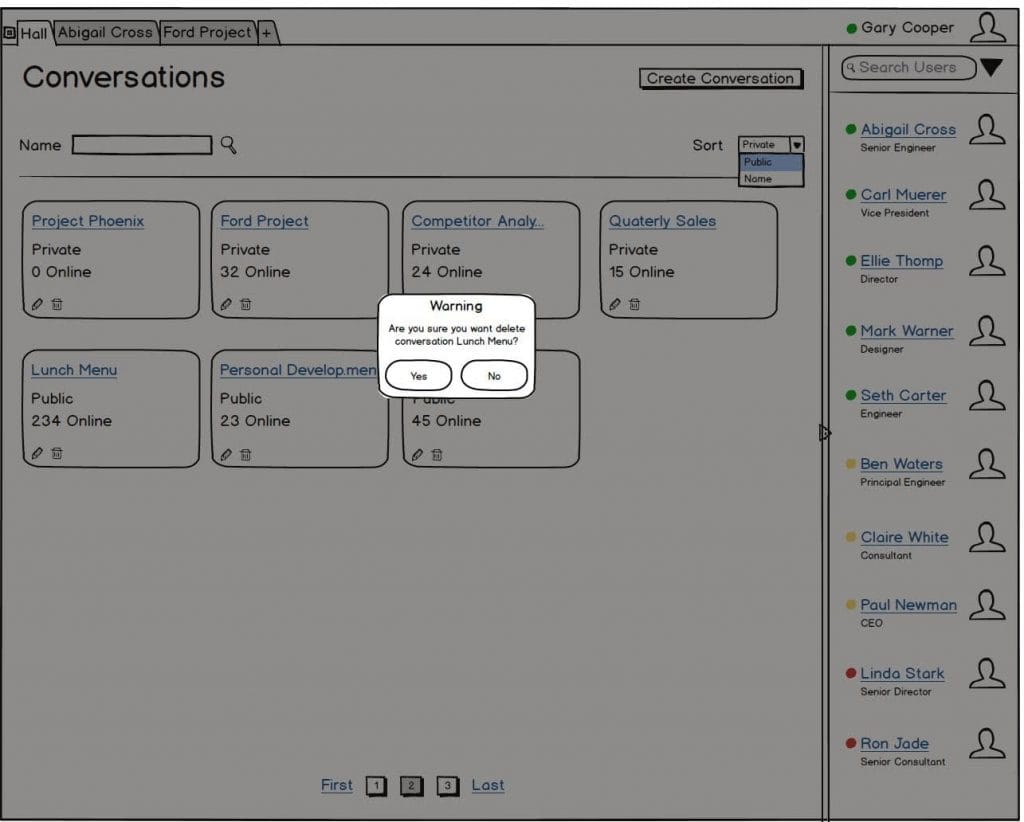Switch to the Abigail Cross tab
Viewport: 1024px width, 822px height.
pos(105,32)
